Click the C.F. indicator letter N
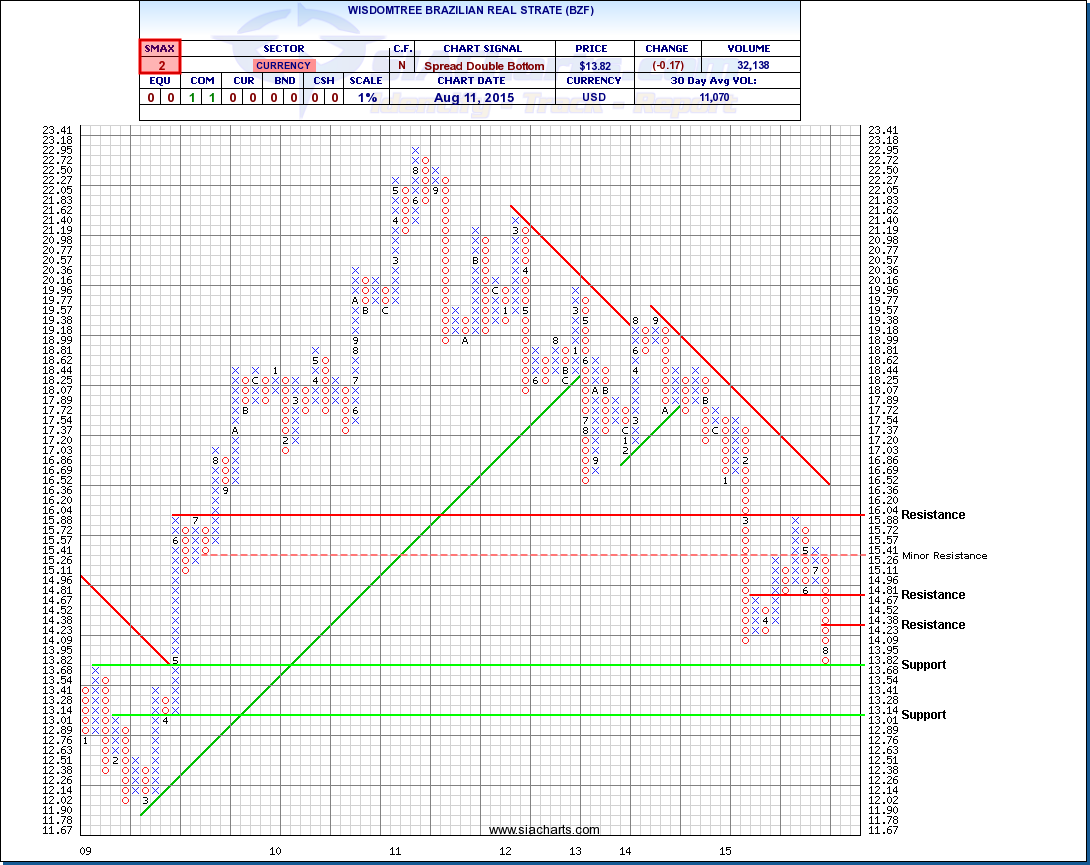Image resolution: width=1090 pixels, height=865 pixels. click(x=403, y=66)
